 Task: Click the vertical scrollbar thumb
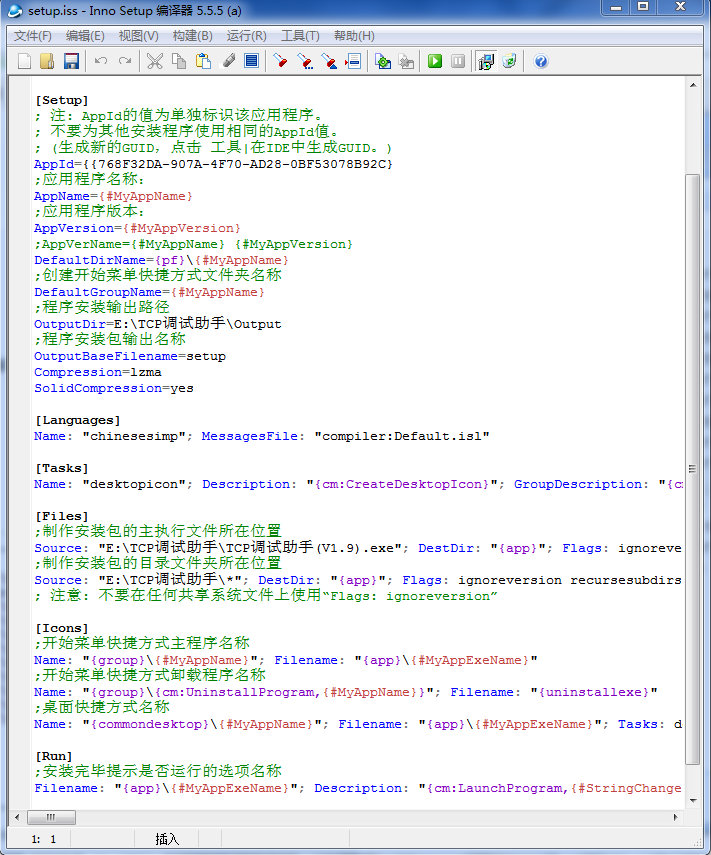point(692,469)
